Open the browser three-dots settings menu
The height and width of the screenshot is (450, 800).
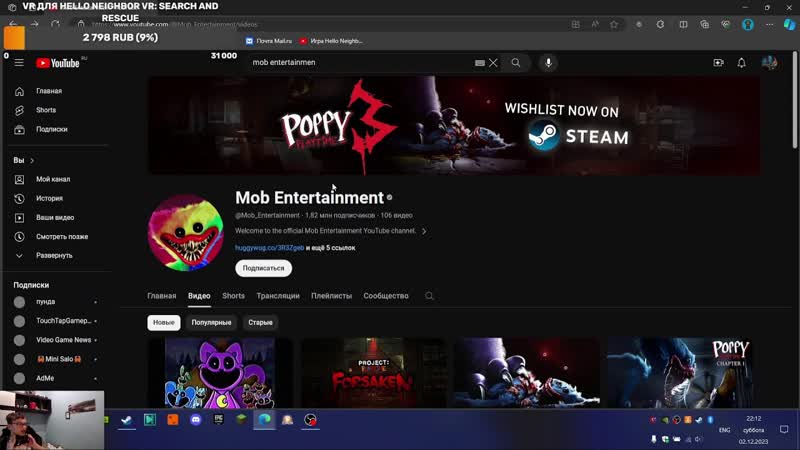769,24
